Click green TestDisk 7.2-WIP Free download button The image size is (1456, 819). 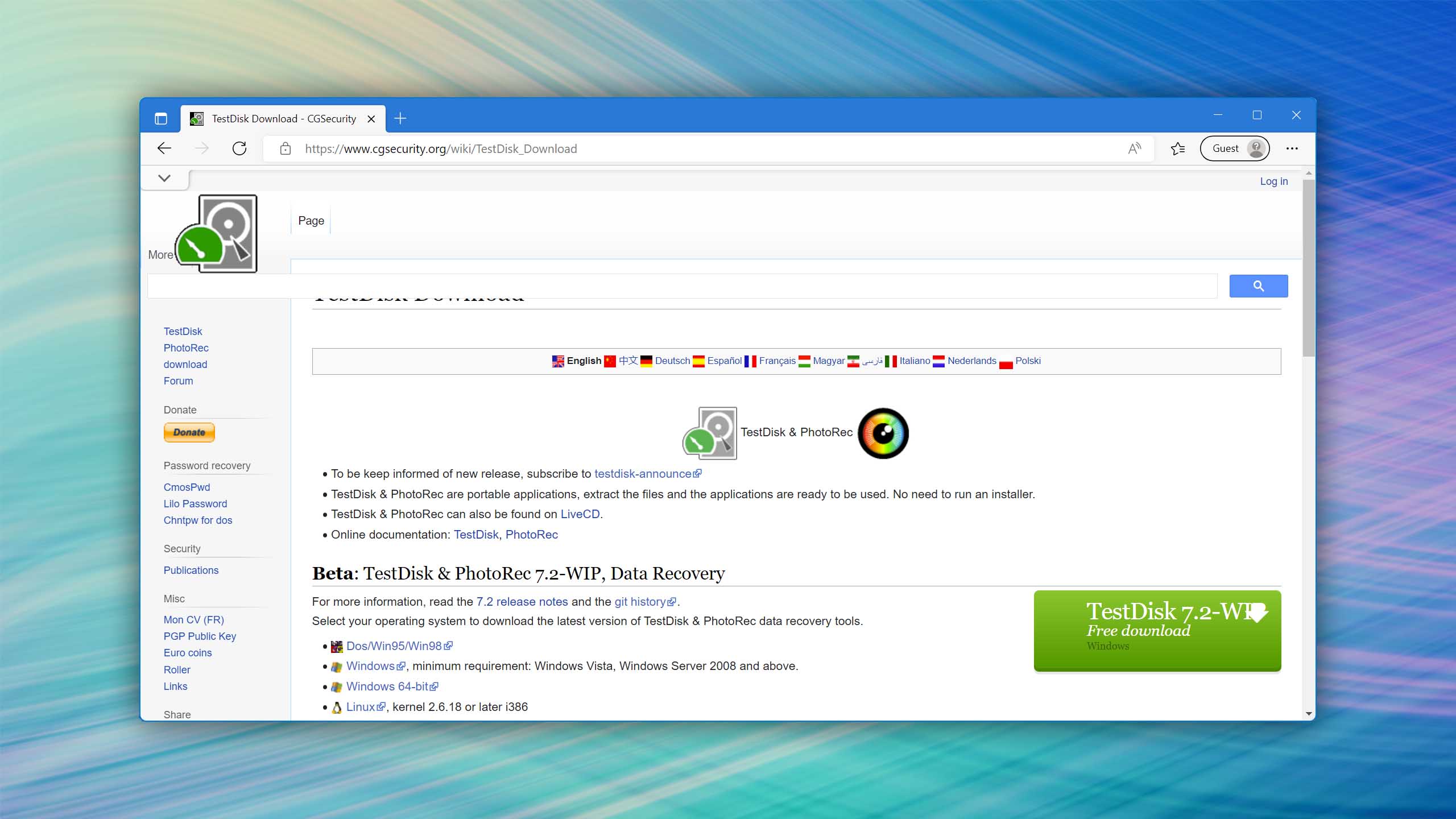(x=1157, y=631)
